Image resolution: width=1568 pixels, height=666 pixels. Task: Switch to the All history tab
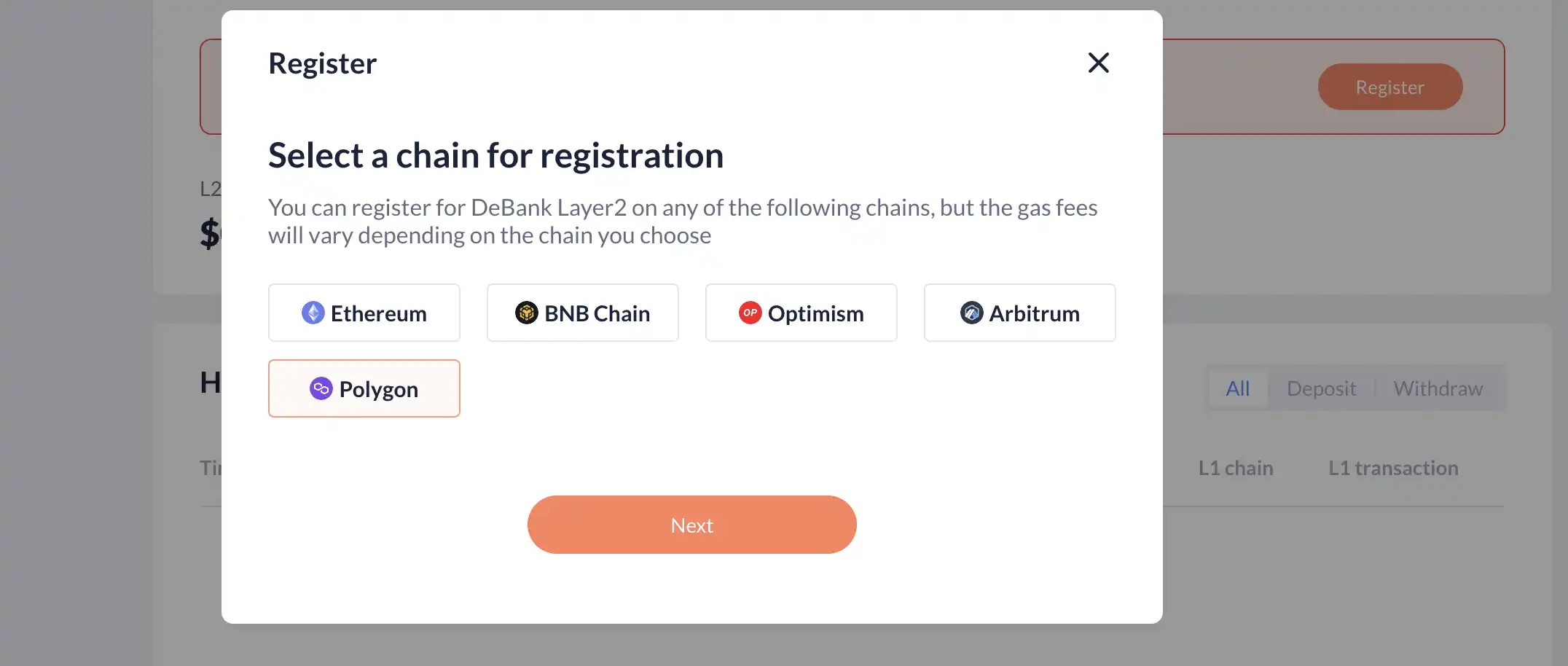1237,388
